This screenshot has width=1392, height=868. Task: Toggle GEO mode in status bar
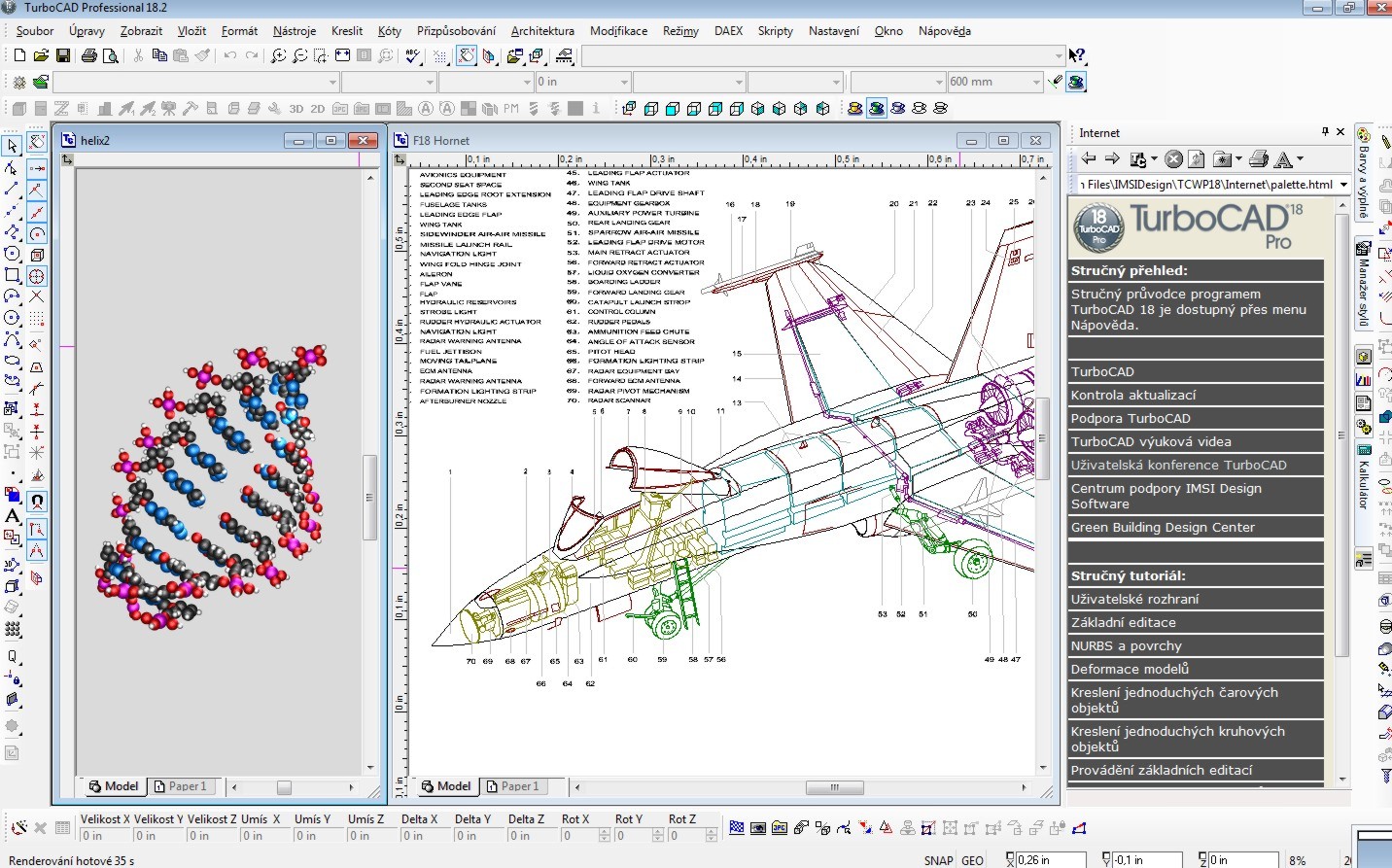pyautogui.click(x=973, y=860)
